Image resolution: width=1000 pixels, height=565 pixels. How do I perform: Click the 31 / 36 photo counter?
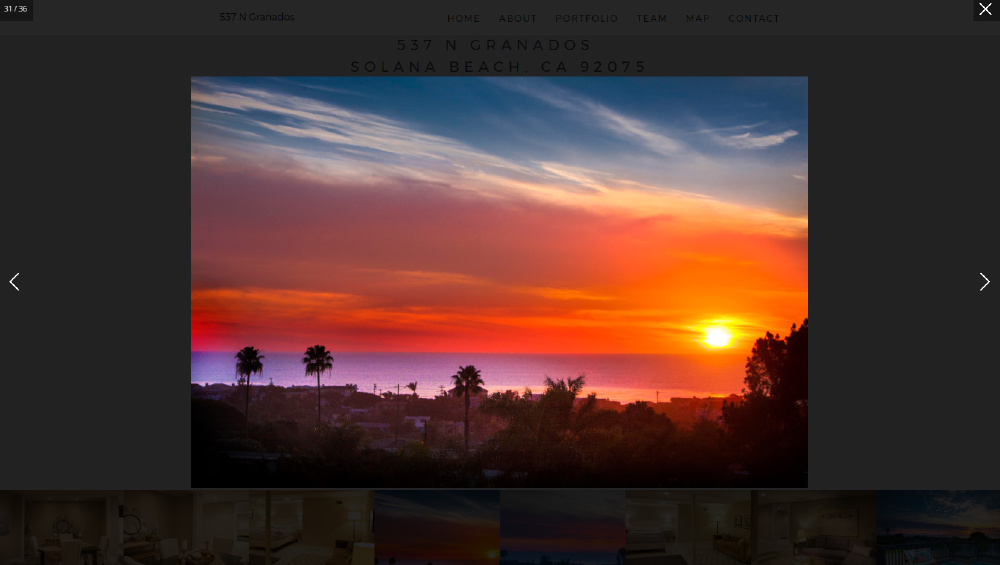tap(16, 10)
